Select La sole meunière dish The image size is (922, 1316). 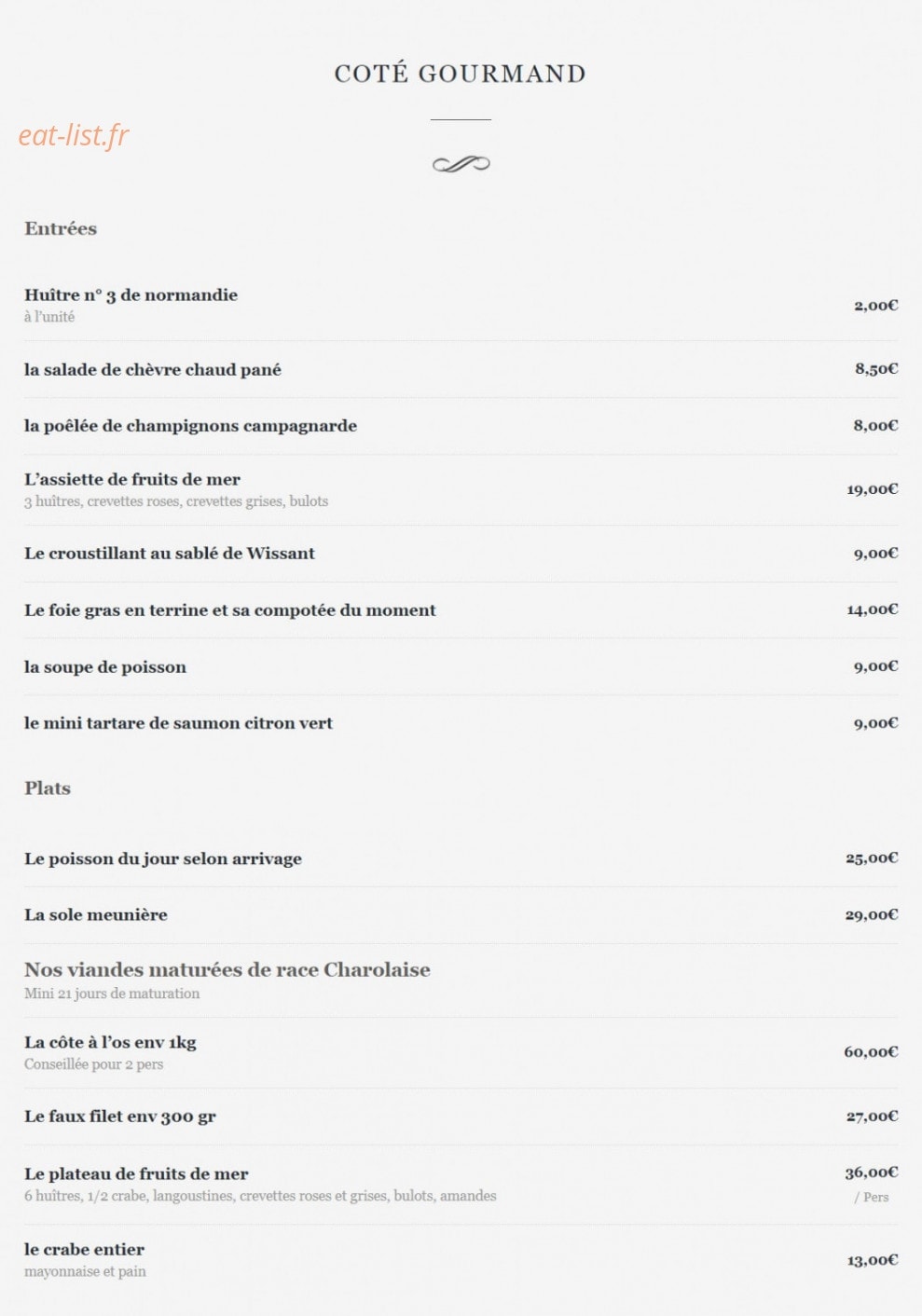pyautogui.click(x=96, y=914)
